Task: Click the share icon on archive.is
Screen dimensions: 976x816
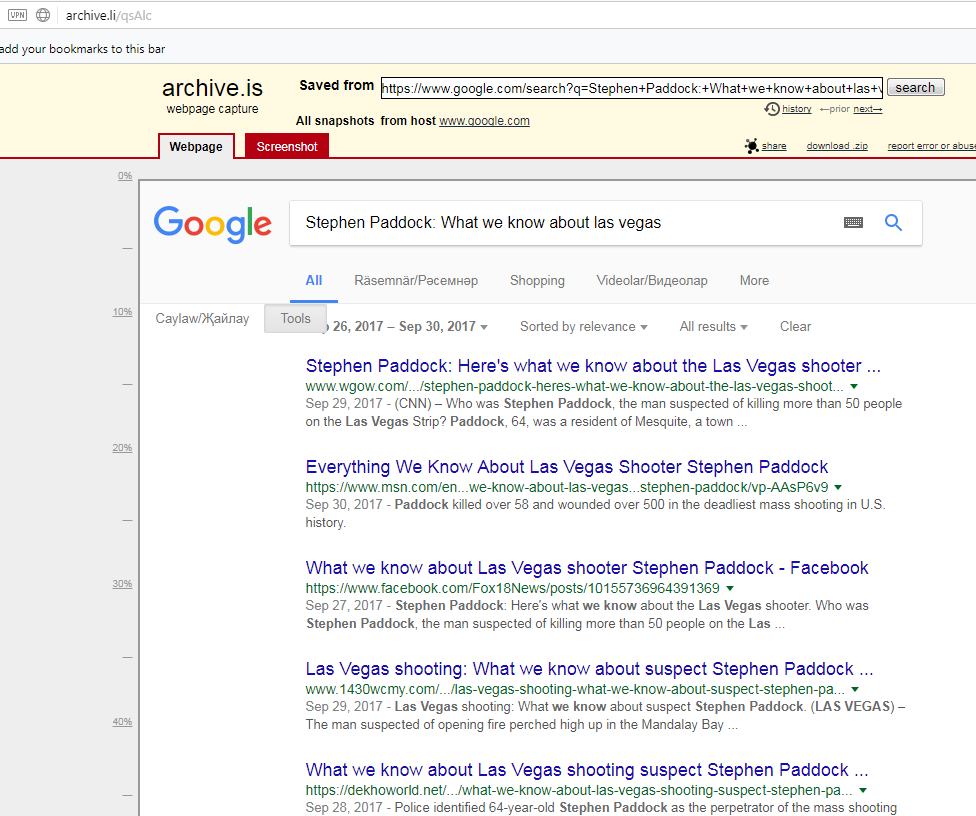Action: [752, 146]
